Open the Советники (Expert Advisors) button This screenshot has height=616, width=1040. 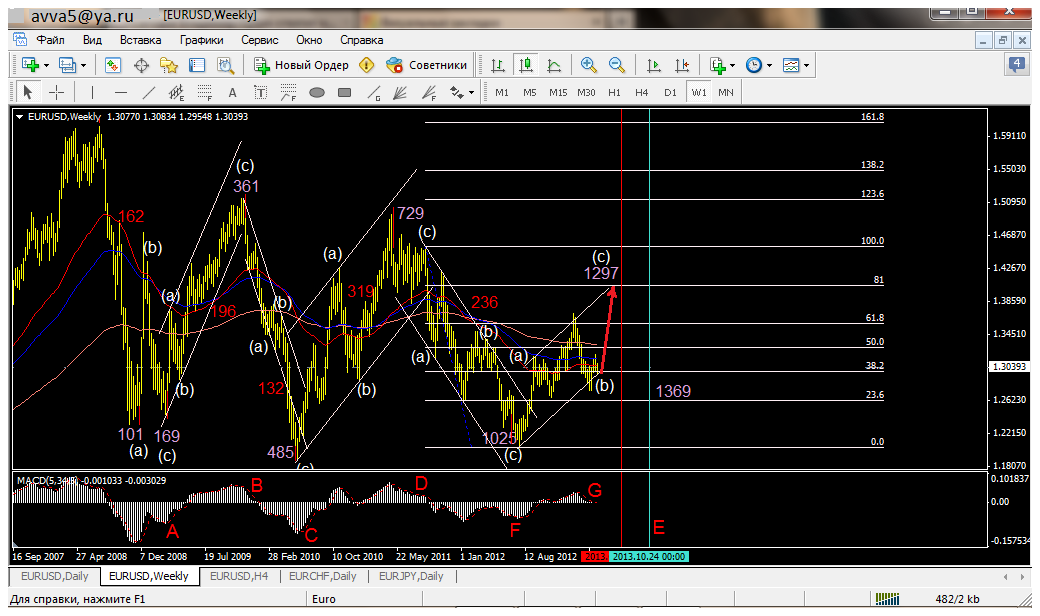pos(427,65)
